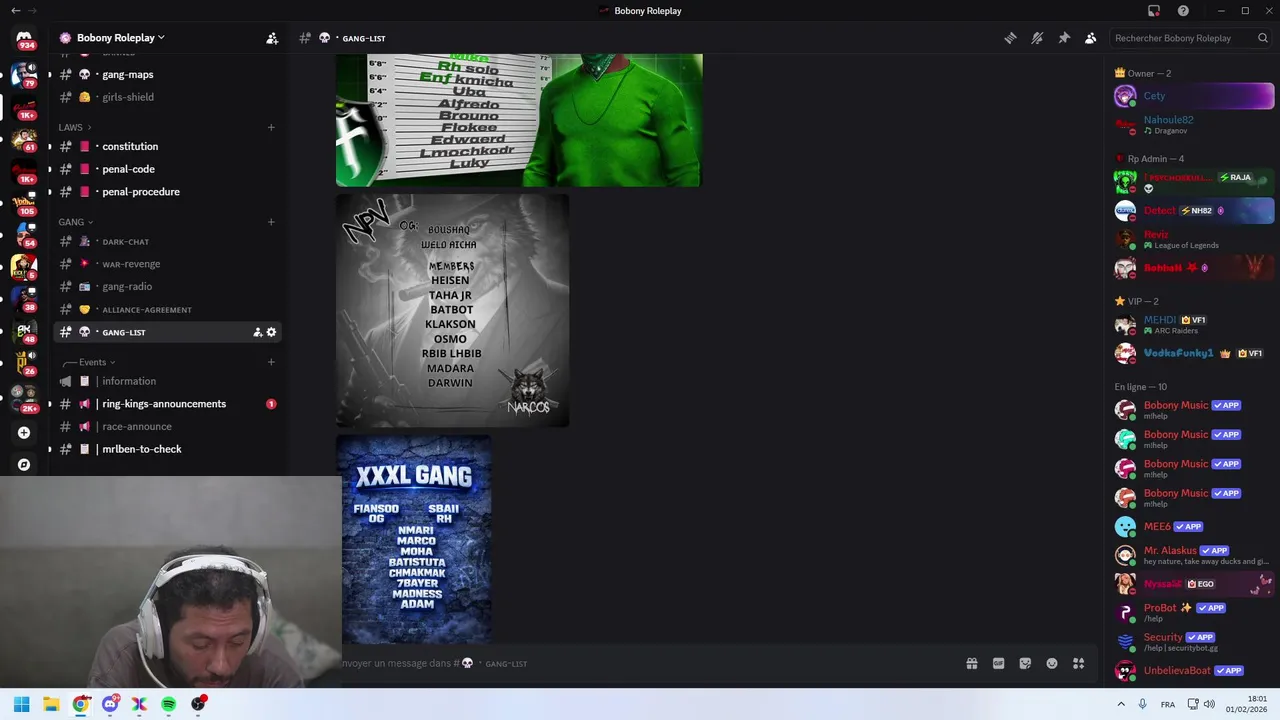
Task: Open server folder with 2K+ badge
Action: coord(24,398)
